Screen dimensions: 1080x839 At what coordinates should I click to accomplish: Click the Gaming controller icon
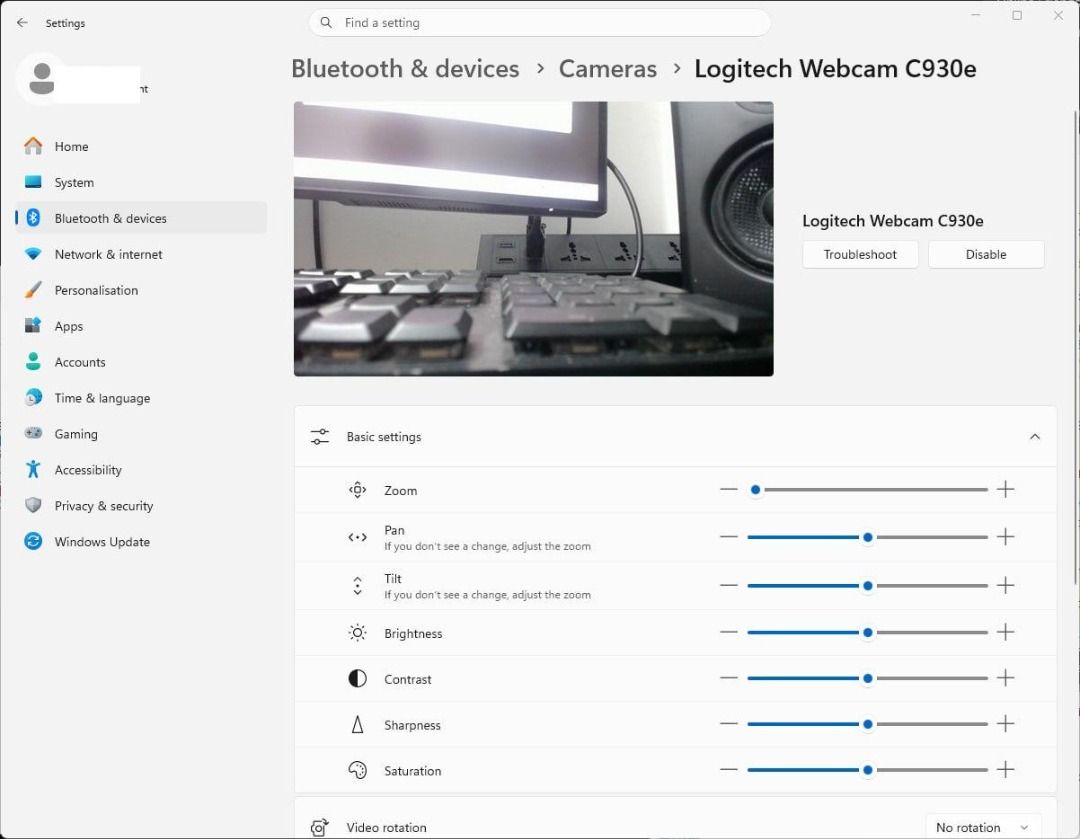(33, 433)
